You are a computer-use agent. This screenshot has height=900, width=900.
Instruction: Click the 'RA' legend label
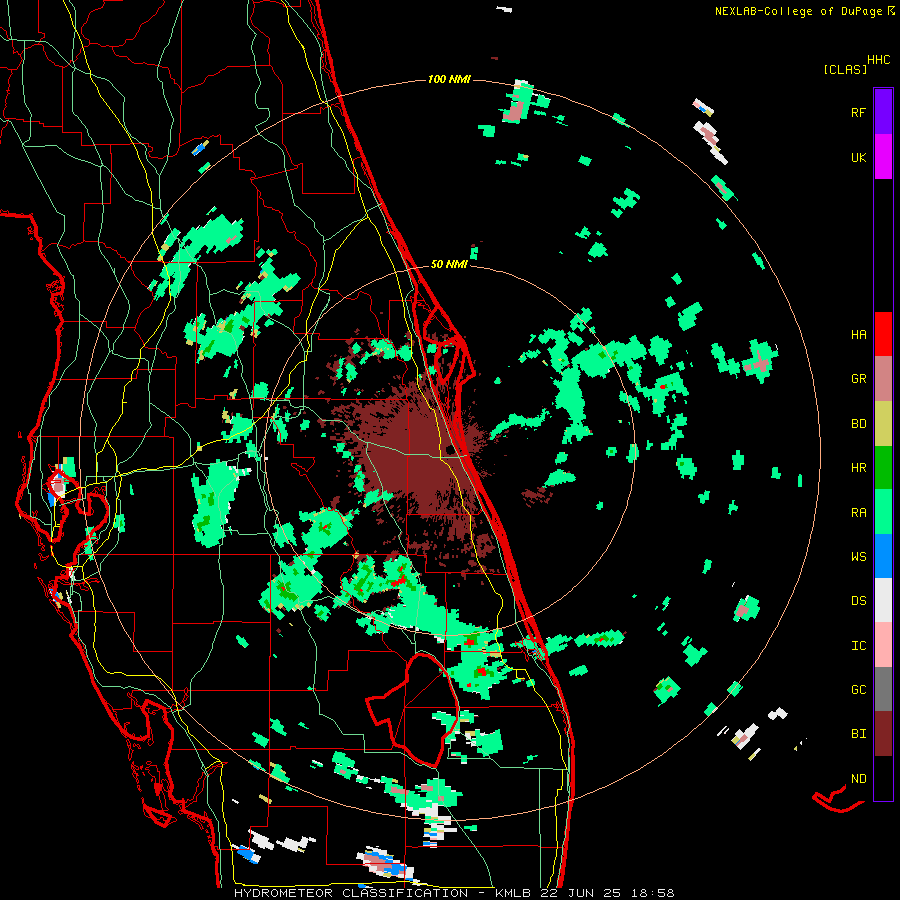coord(858,513)
